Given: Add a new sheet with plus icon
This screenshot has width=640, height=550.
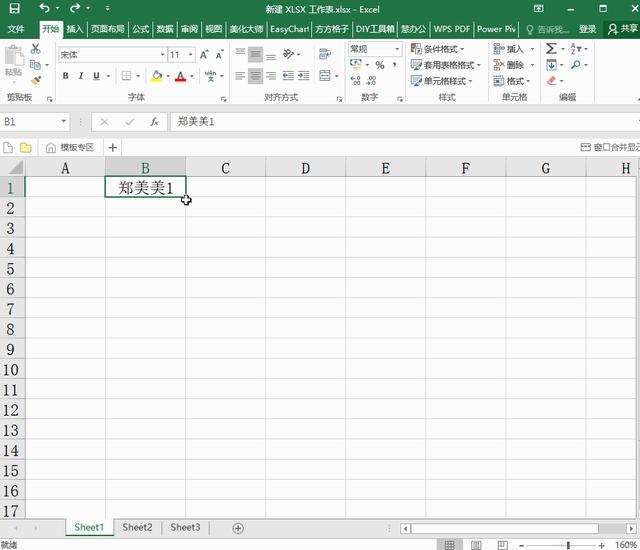Looking at the screenshot, I should tap(238, 527).
